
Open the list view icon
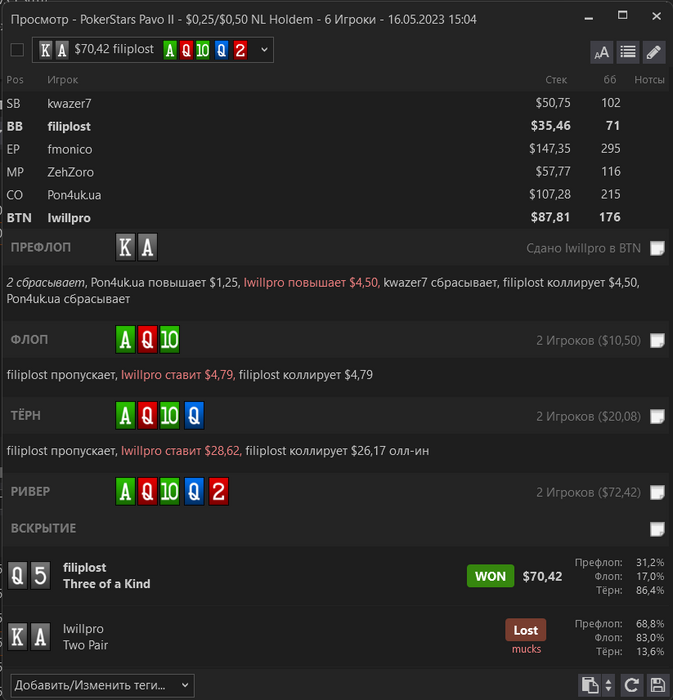(628, 53)
